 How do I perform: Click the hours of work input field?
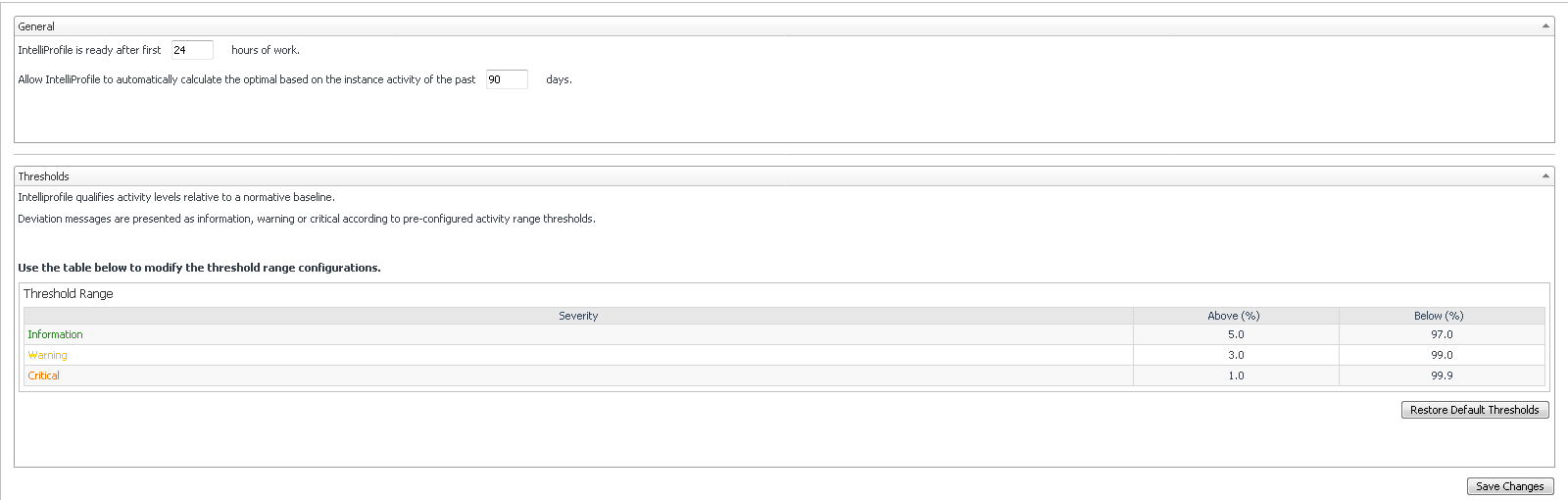(x=192, y=50)
